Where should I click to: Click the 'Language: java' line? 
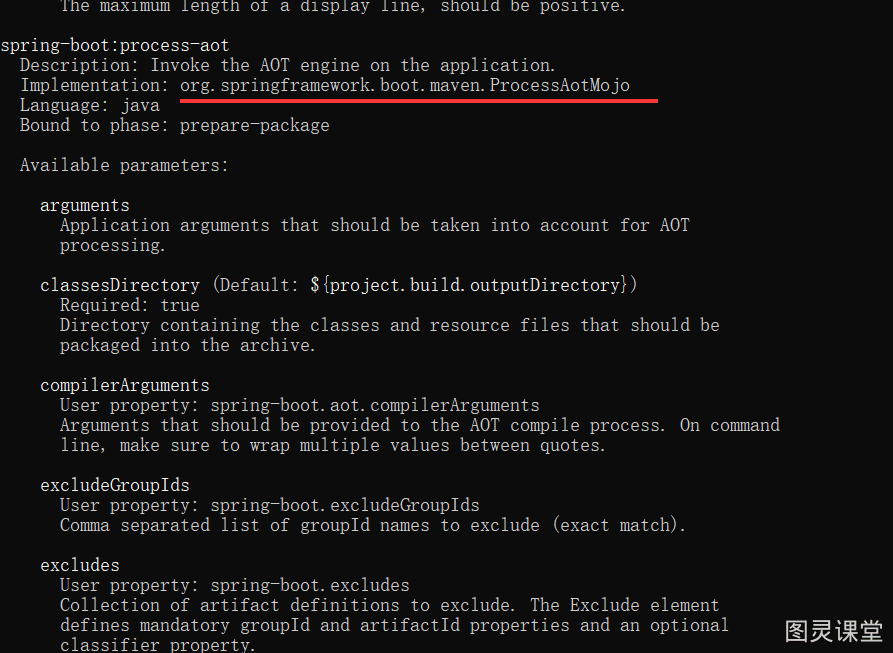90,105
